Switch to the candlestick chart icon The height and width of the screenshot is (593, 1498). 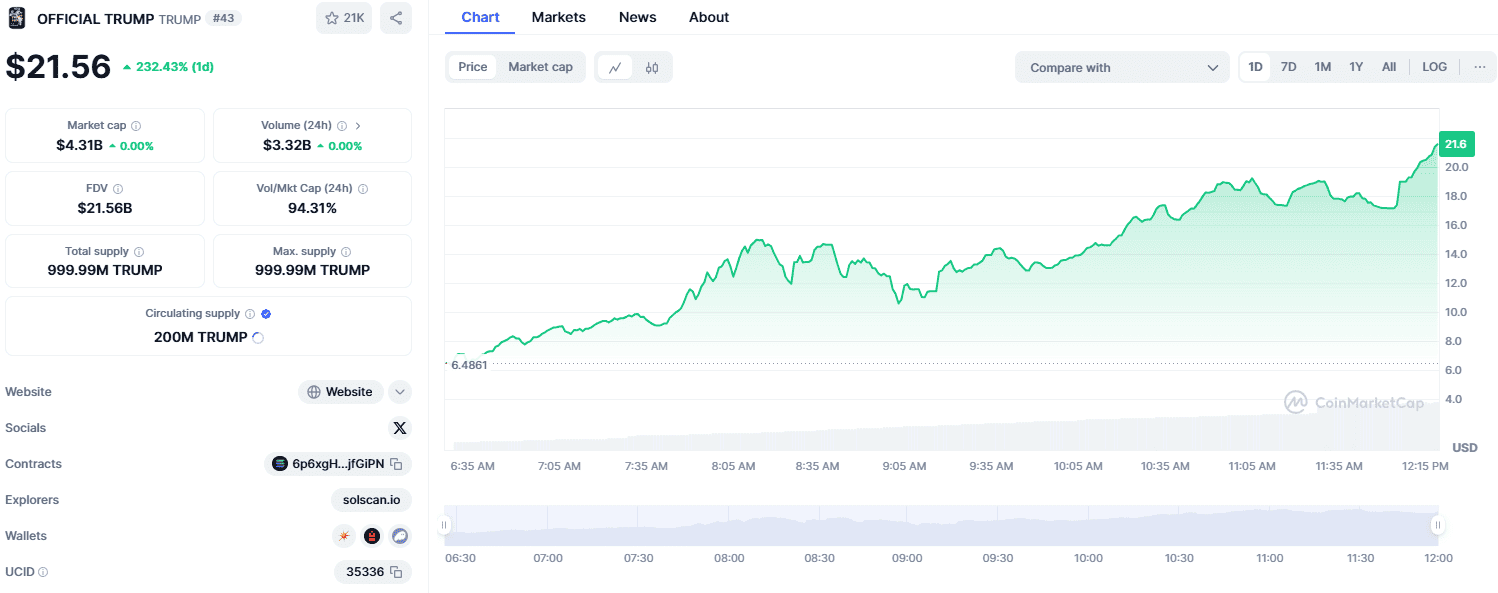pos(652,68)
